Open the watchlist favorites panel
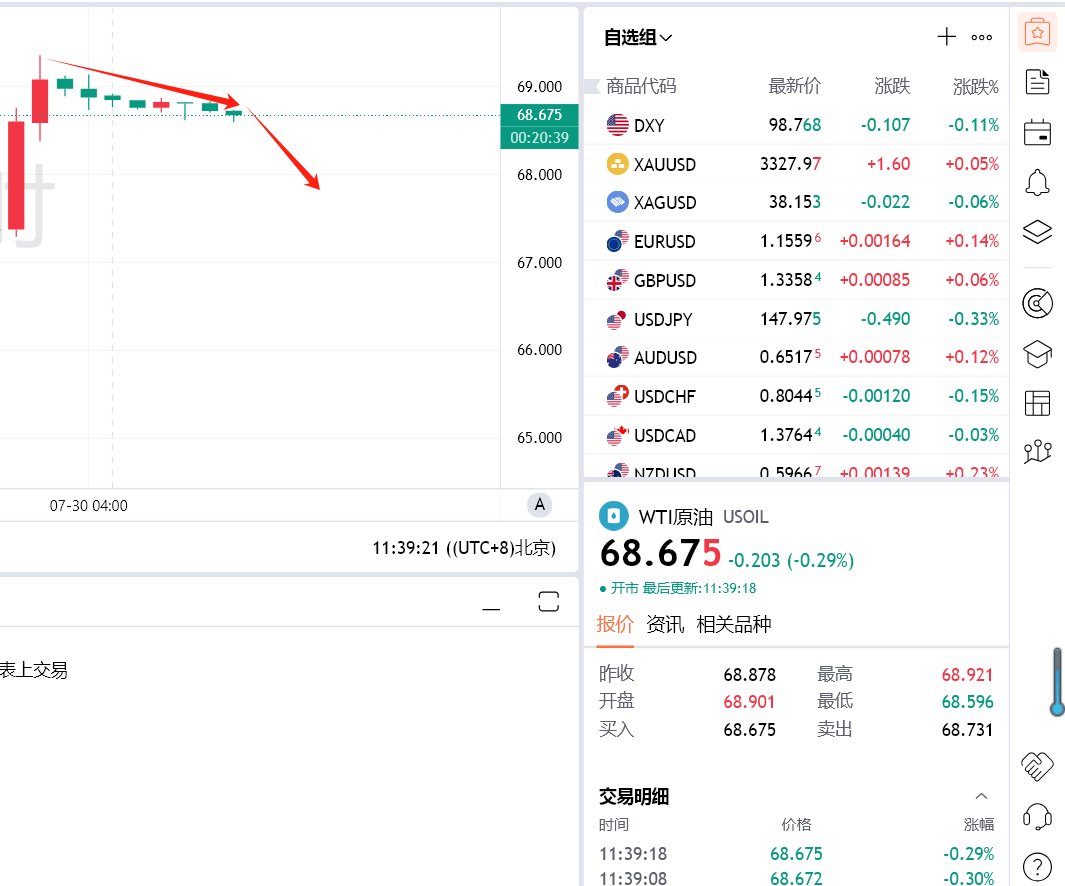The height and width of the screenshot is (886, 1065). [x=1037, y=32]
